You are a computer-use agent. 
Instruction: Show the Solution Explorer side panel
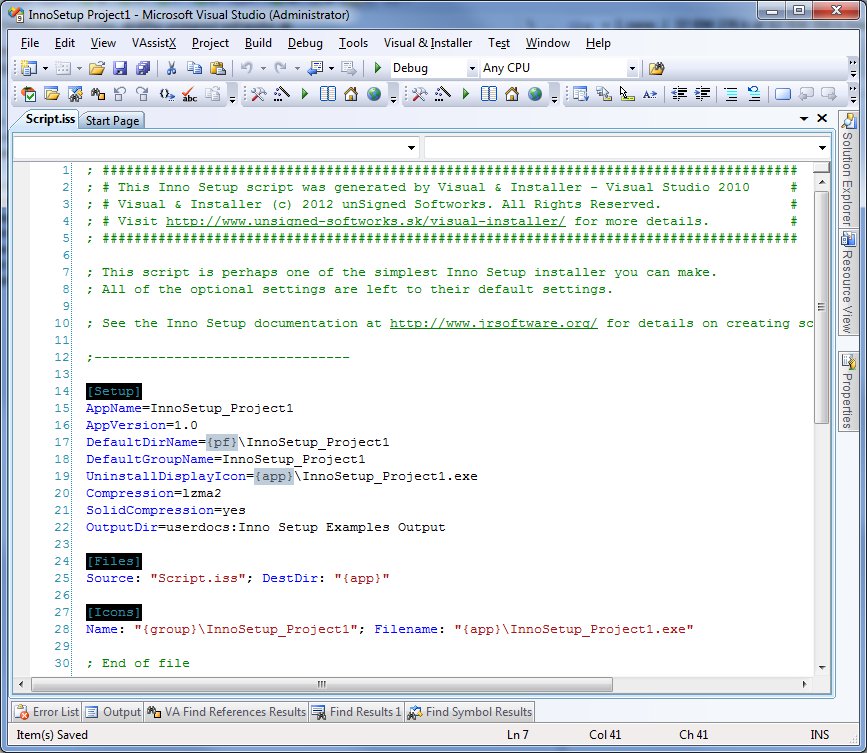tap(847, 169)
